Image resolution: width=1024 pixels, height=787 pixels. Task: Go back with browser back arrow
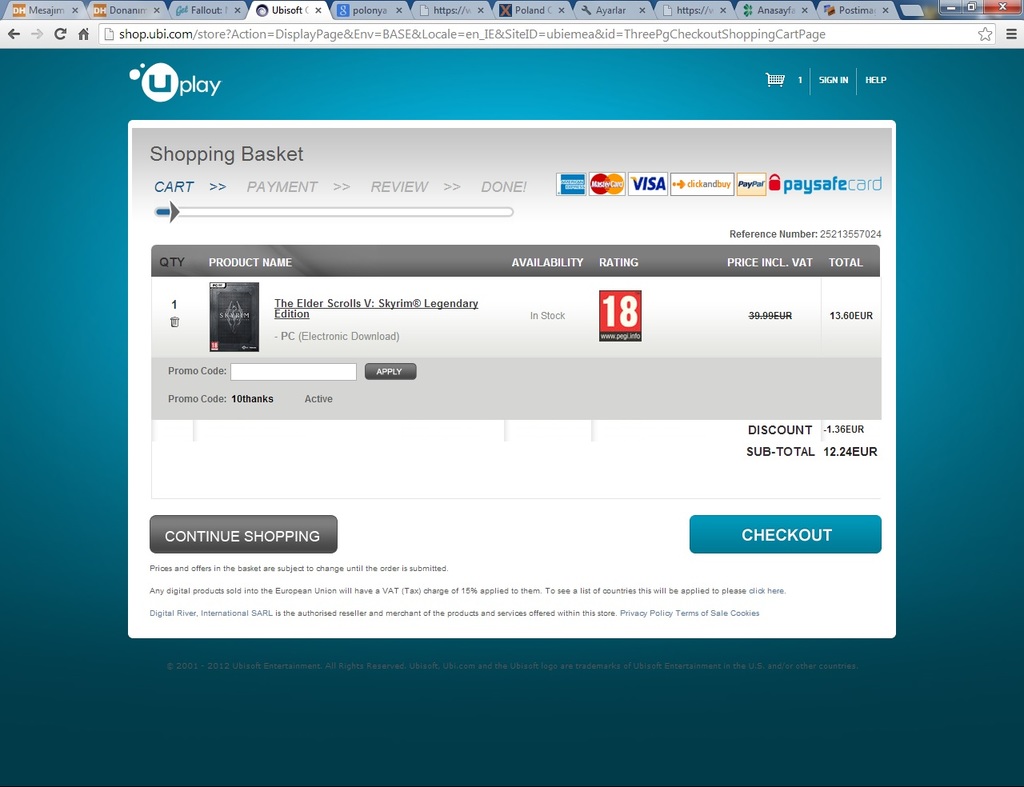pyautogui.click(x=14, y=34)
